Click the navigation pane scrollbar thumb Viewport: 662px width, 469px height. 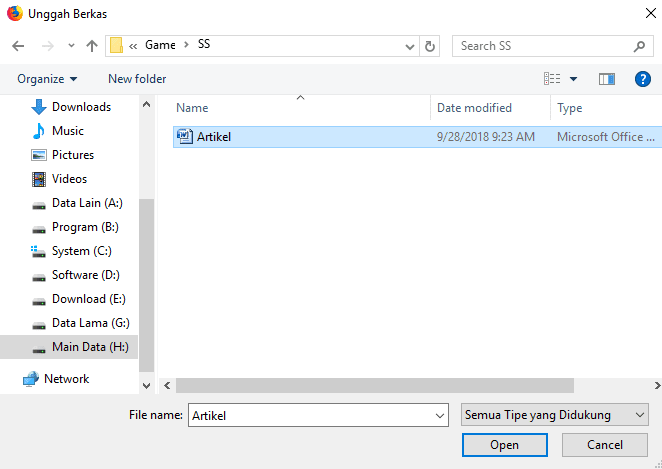(147, 285)
